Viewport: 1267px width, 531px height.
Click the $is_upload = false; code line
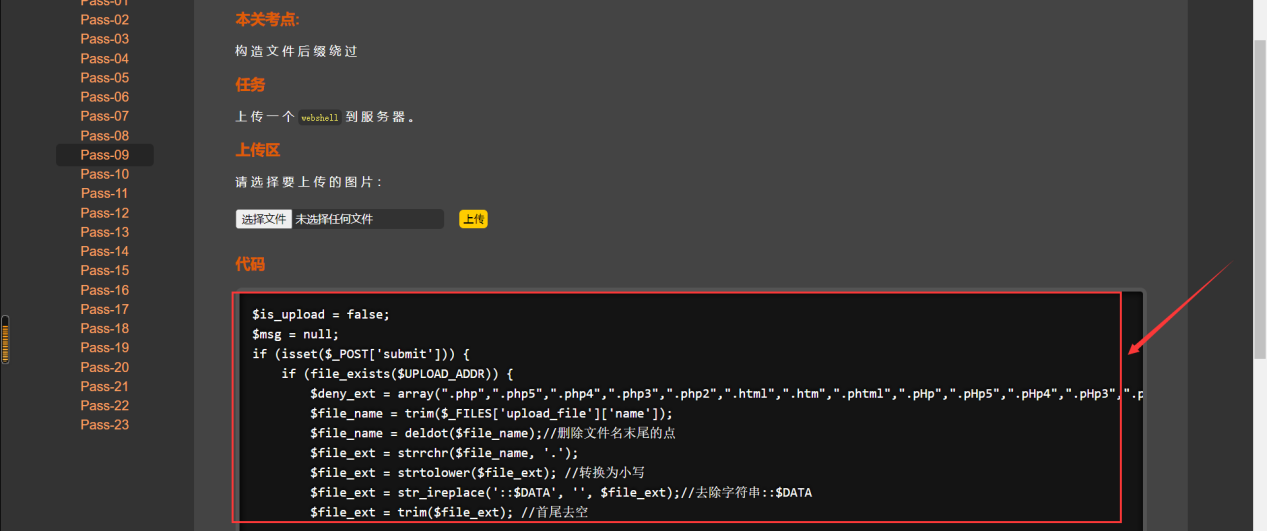coord(321,314)
